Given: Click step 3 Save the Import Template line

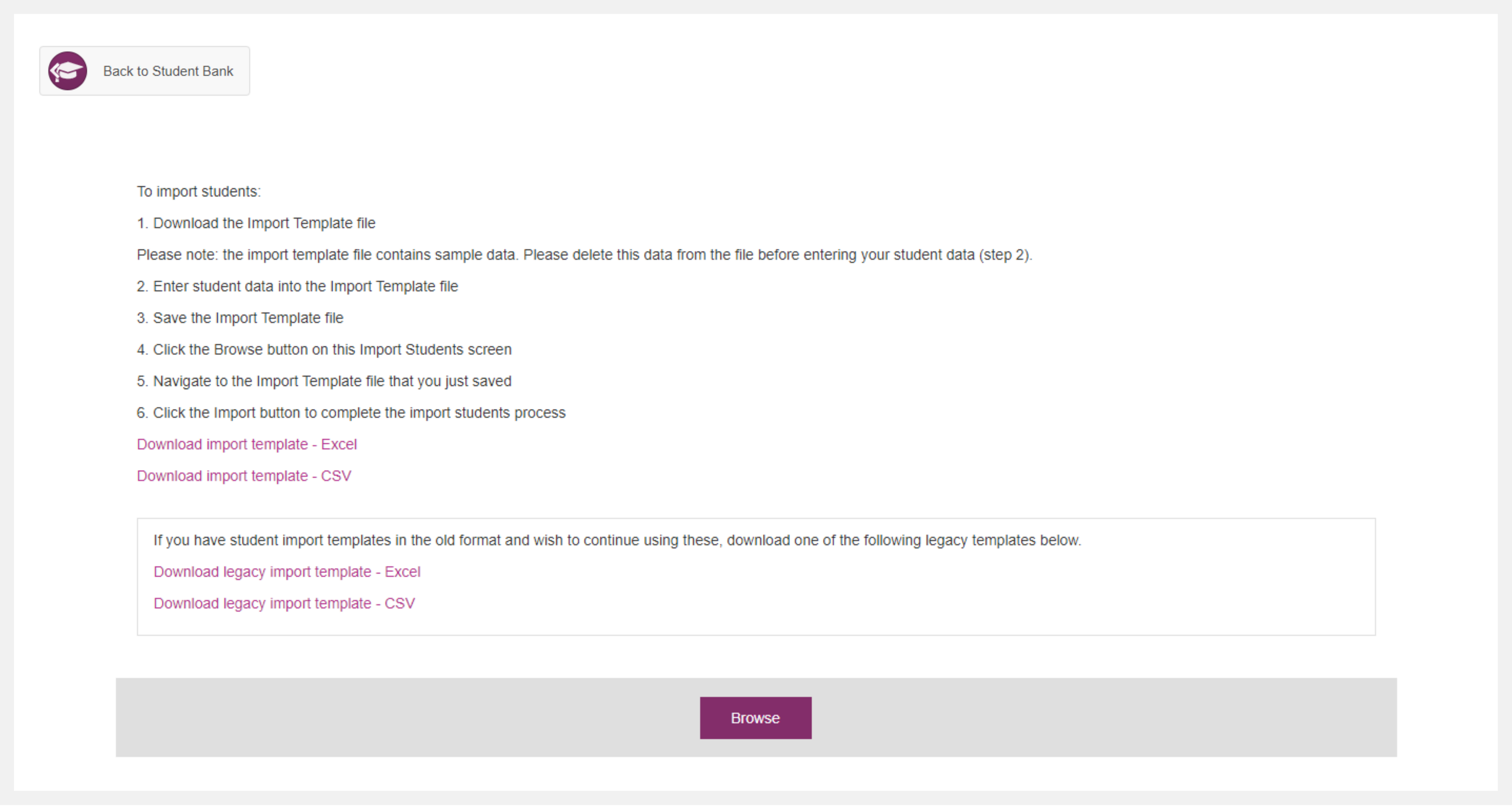Looking at the screenshot, I should click(240, 319).
